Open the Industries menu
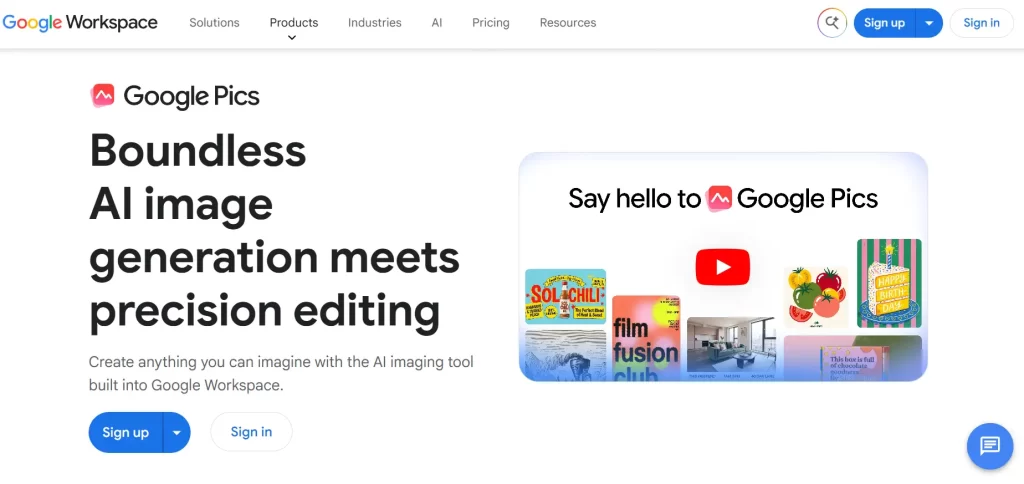 click(x=375, y=23)
